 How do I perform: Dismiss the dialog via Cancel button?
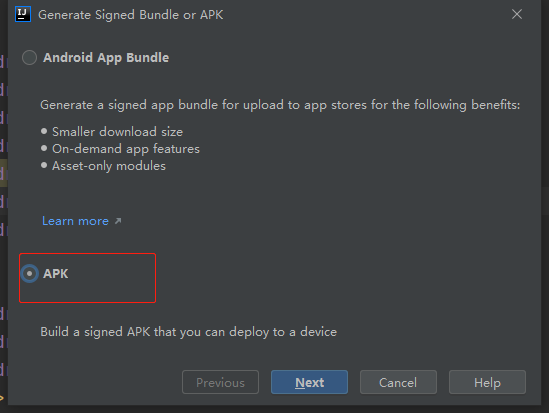click(398, 382)
